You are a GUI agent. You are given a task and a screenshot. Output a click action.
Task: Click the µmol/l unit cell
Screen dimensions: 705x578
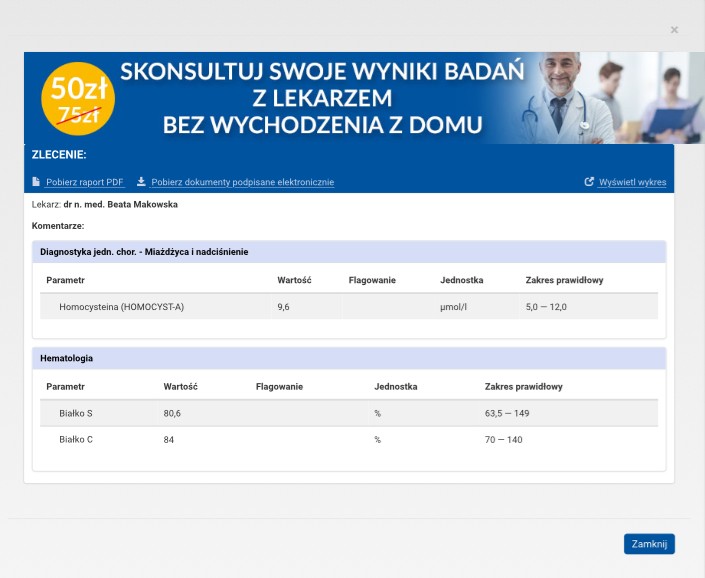point(453,307)
